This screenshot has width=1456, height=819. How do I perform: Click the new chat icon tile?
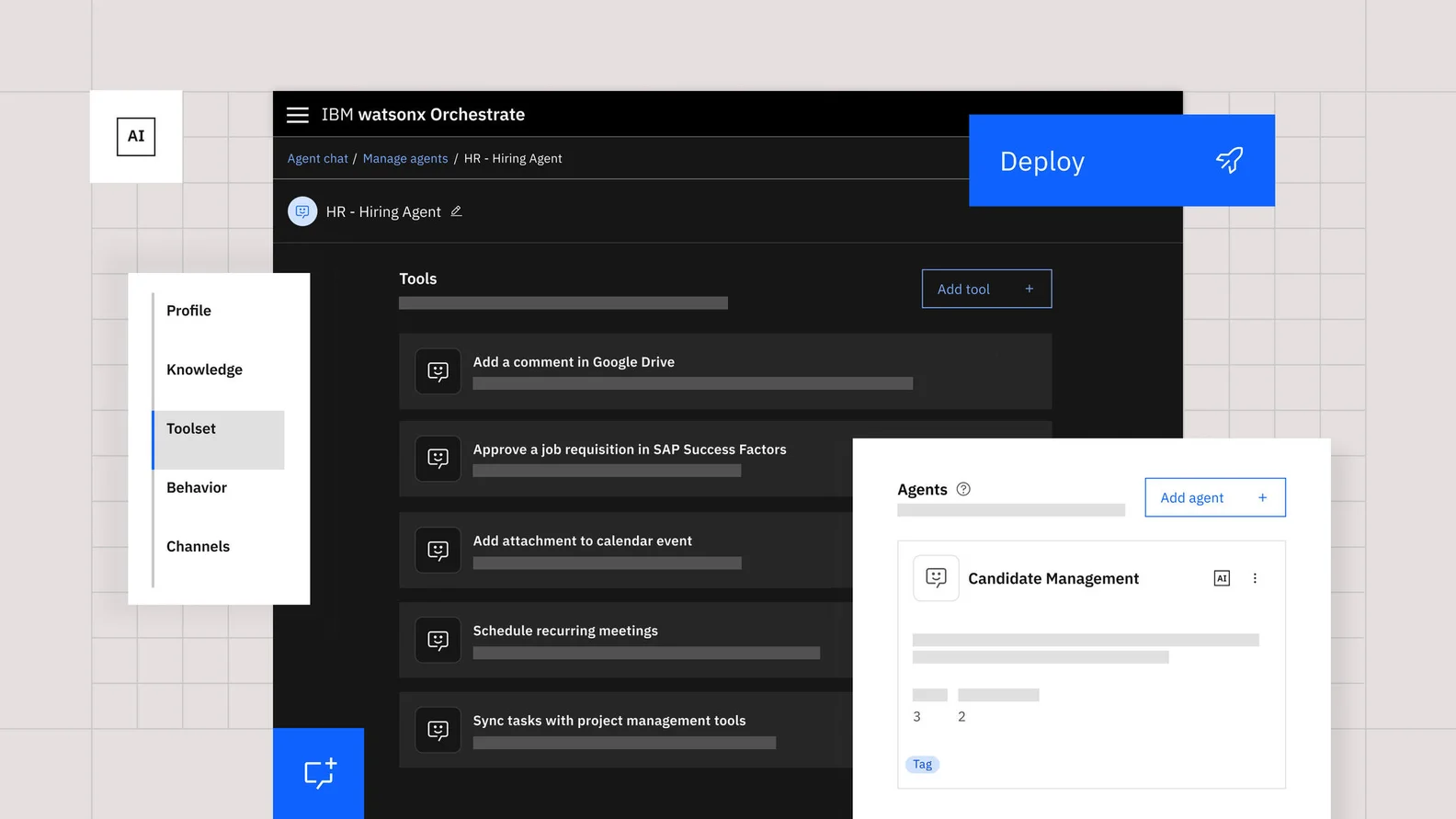pyautogui.click(x=319, y=773)
